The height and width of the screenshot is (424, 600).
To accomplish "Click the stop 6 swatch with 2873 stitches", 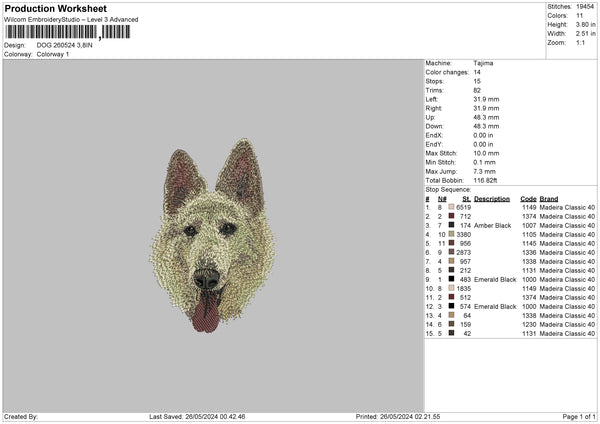I will pos(452,252).
